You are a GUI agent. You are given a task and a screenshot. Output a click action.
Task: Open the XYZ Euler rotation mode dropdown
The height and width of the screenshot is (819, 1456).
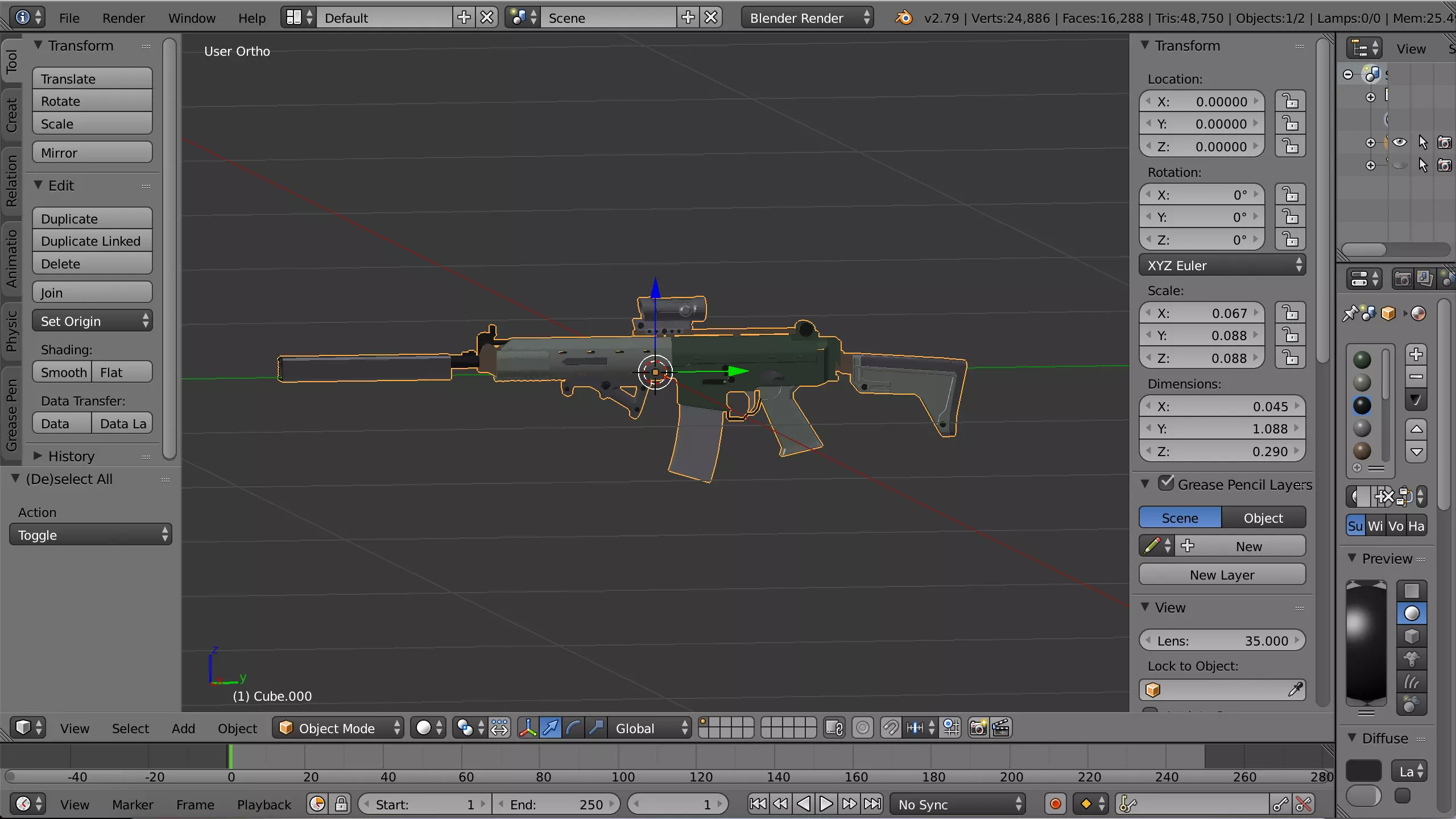(1222, 266)
